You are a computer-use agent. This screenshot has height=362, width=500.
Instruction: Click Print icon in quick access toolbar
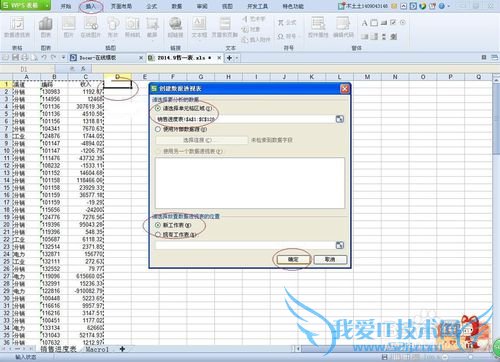pos(25,58)
